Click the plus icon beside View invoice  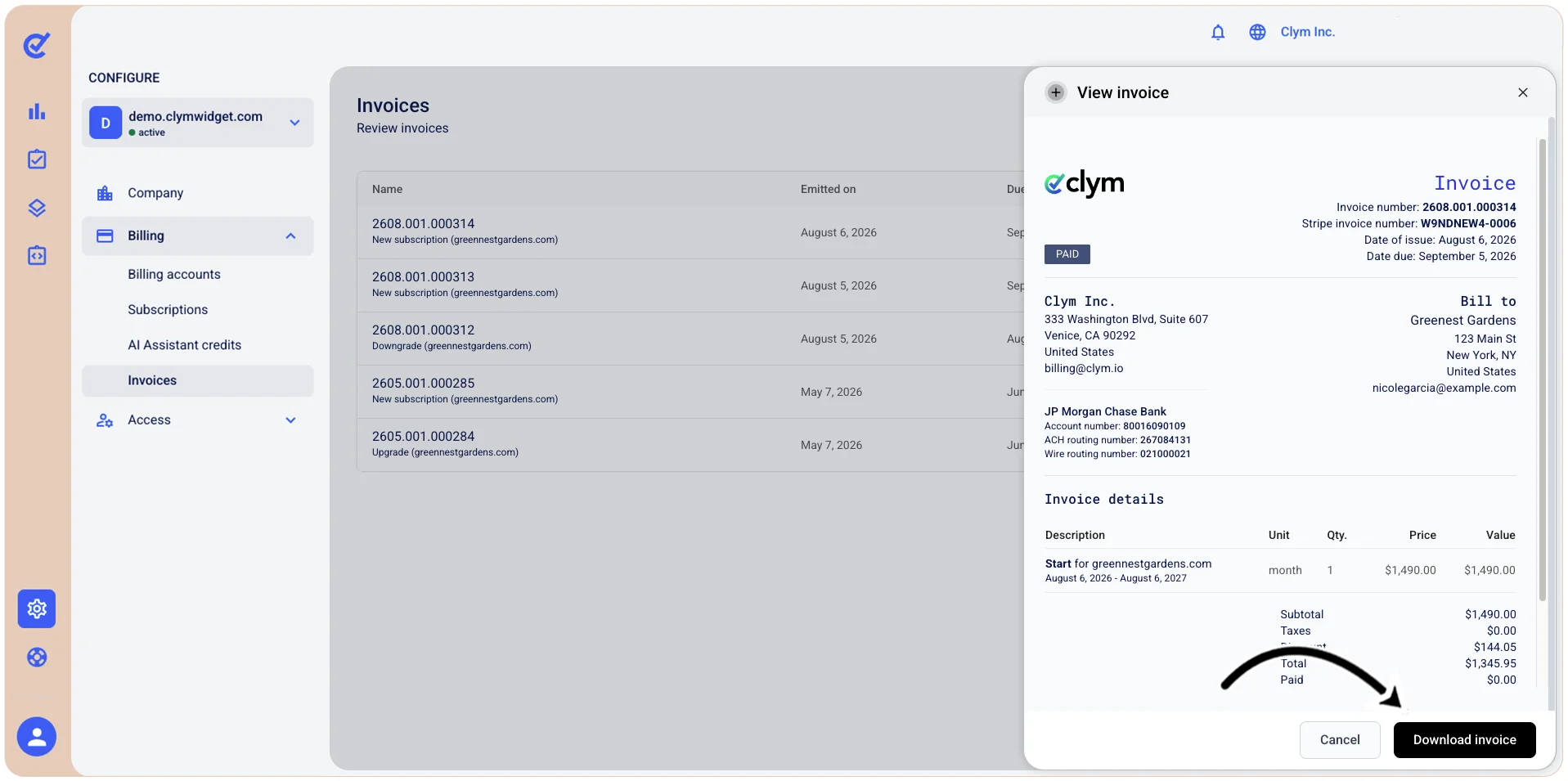pyautogui.click(x=1056, y=92)
